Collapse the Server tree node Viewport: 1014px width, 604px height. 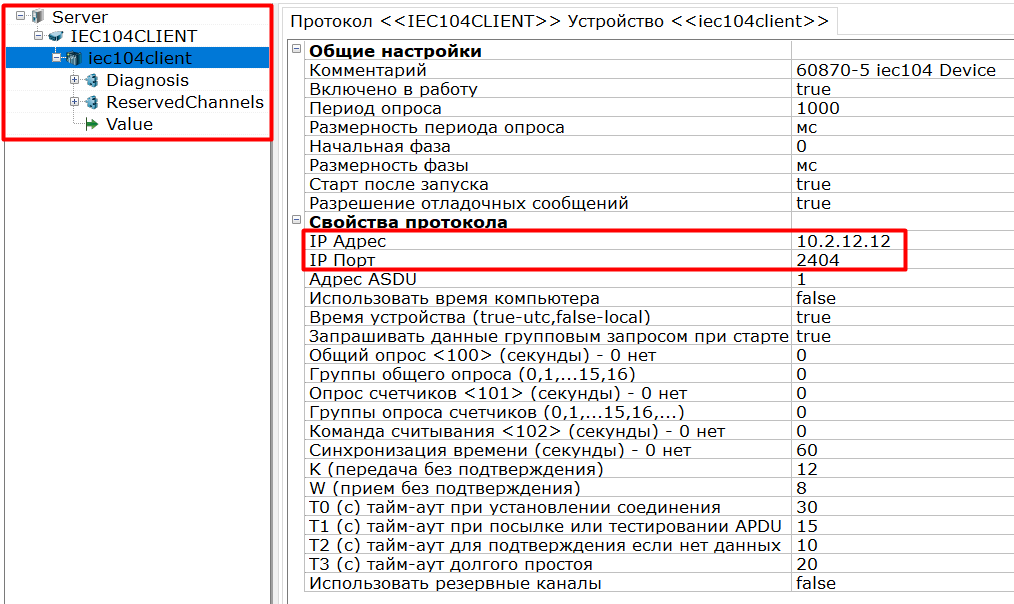tap(21, 17)
